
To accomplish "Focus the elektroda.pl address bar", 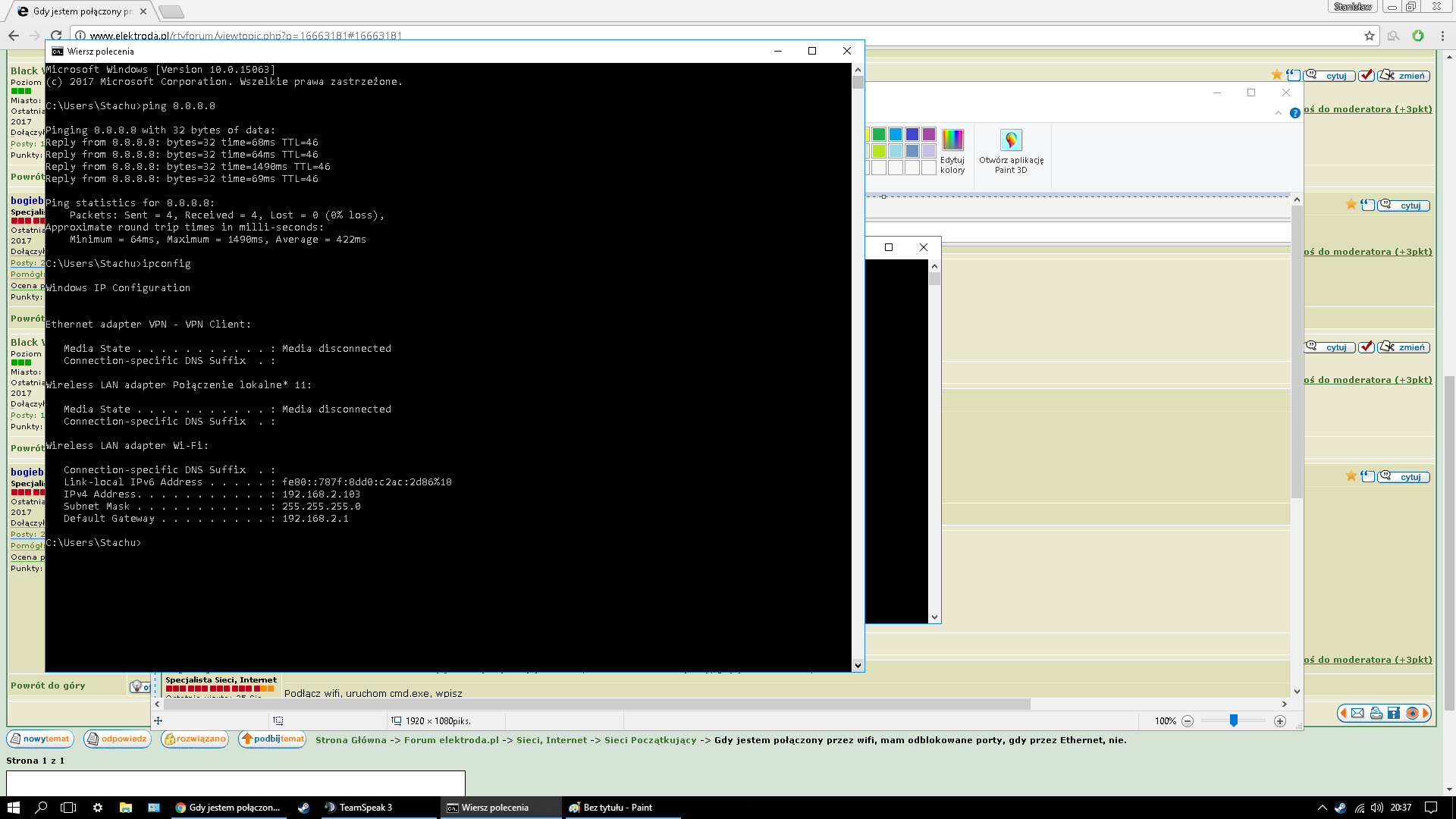I will tap(720, 36).
